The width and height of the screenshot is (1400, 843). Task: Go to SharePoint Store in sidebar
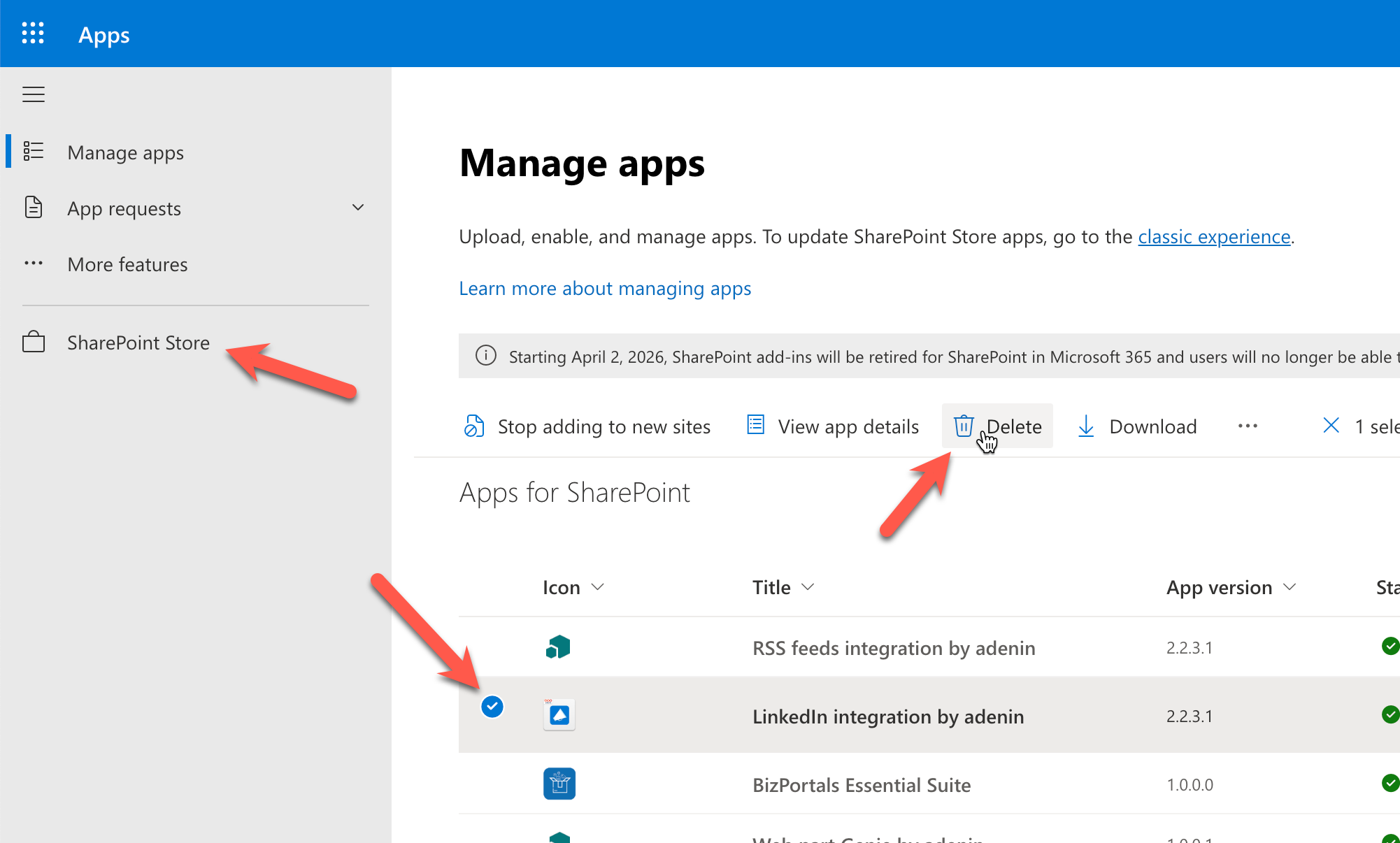click(138, 343)
